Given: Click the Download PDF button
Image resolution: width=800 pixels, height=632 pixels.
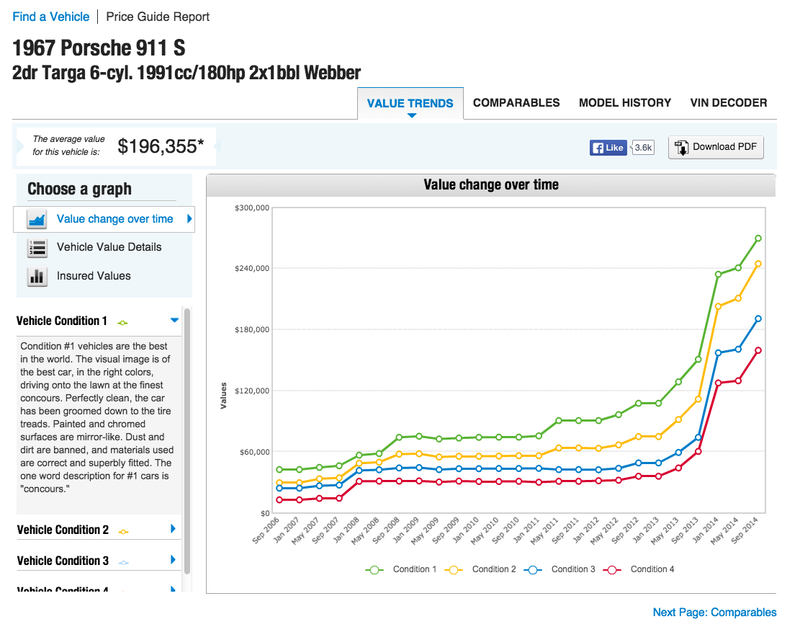Looking at the screenshot, I should [x=716, y=147].
